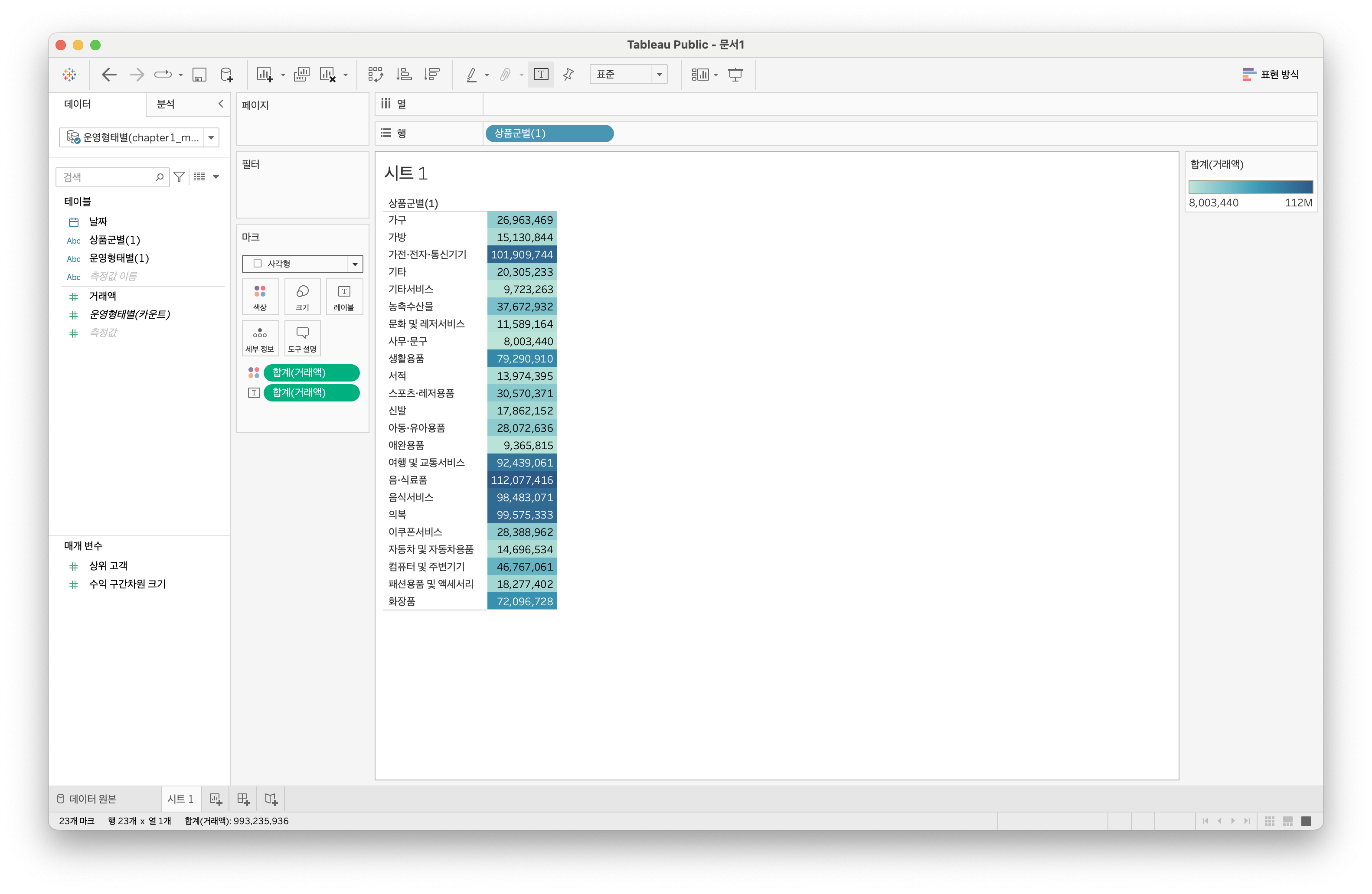Click the 합계(거래액) color legend gradient

click(1250, 187)
